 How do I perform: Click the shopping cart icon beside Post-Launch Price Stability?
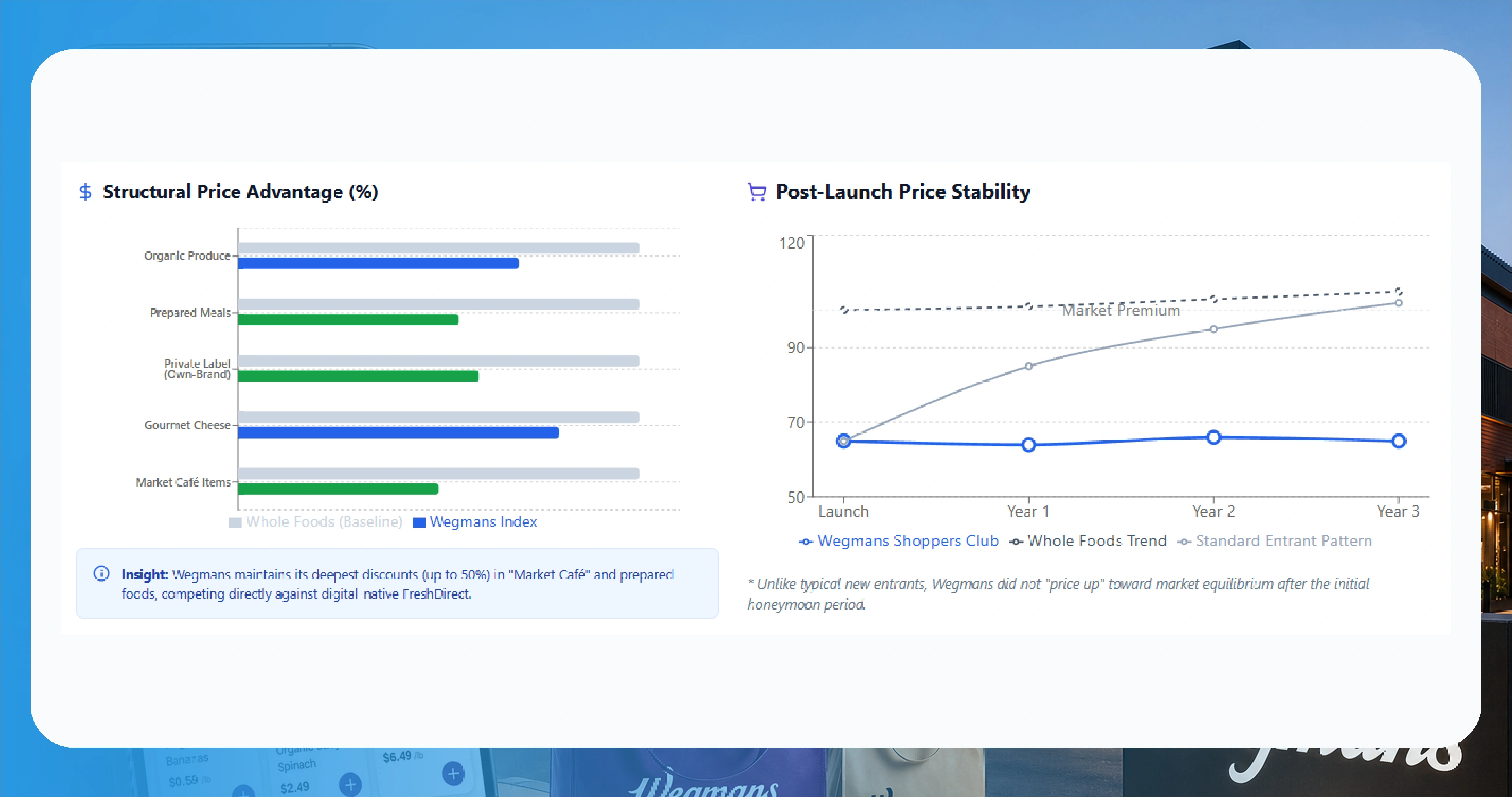[x=756, y=192]
